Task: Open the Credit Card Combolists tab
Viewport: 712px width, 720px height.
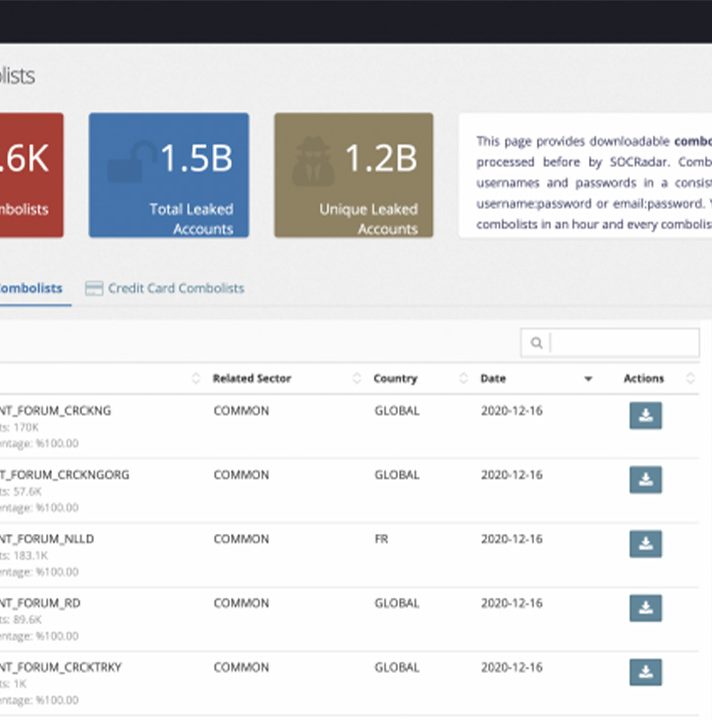Action: 165,288
